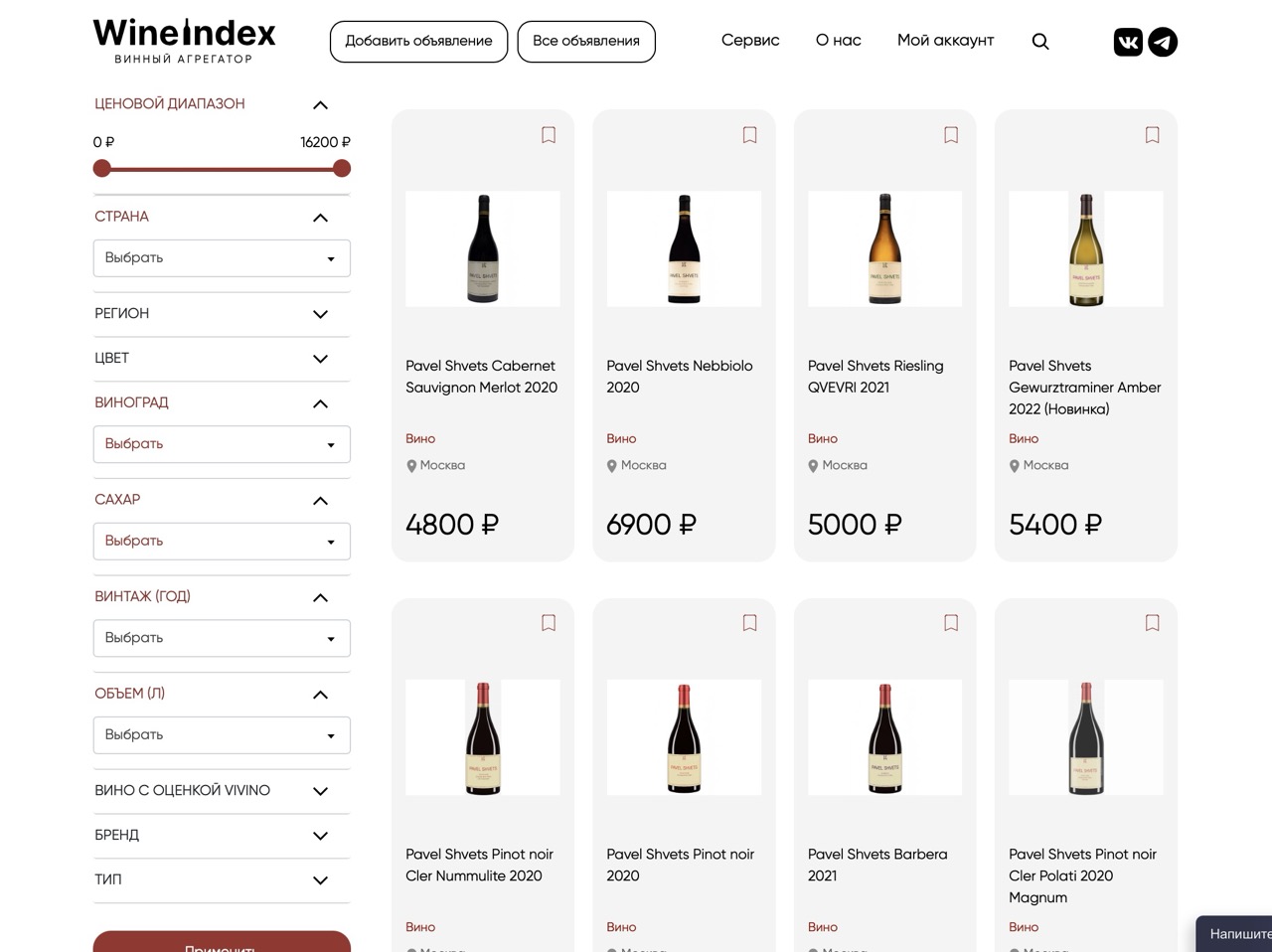Bookmark Pavel Shvets Pinot noir Cler Polati Magnum
Image resolution: width=1272 pixels, height=952 pixels.
pyautogui.click(x=1153, y=623)
